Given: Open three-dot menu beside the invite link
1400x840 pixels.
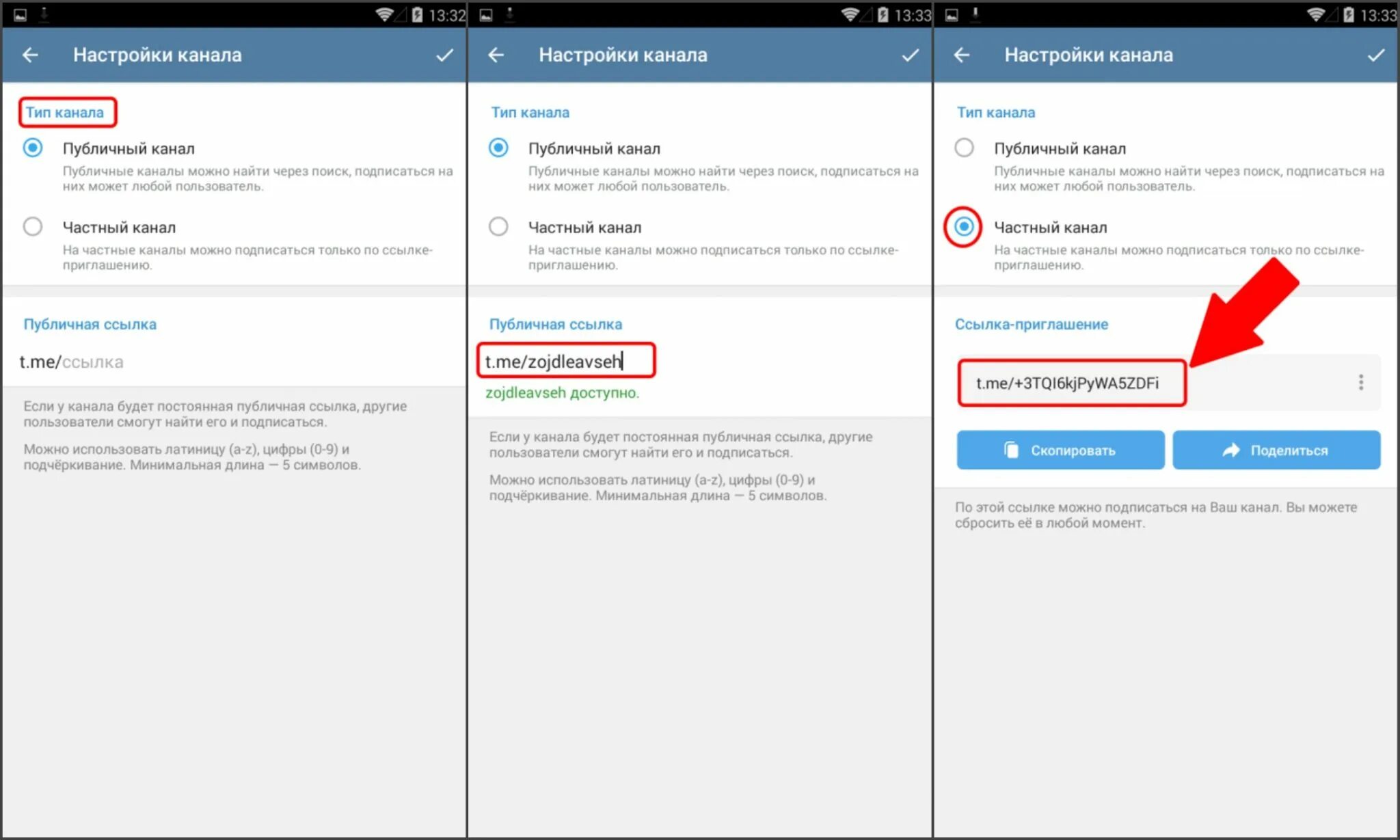Looking at the screenshot, I should point(1361,382).
